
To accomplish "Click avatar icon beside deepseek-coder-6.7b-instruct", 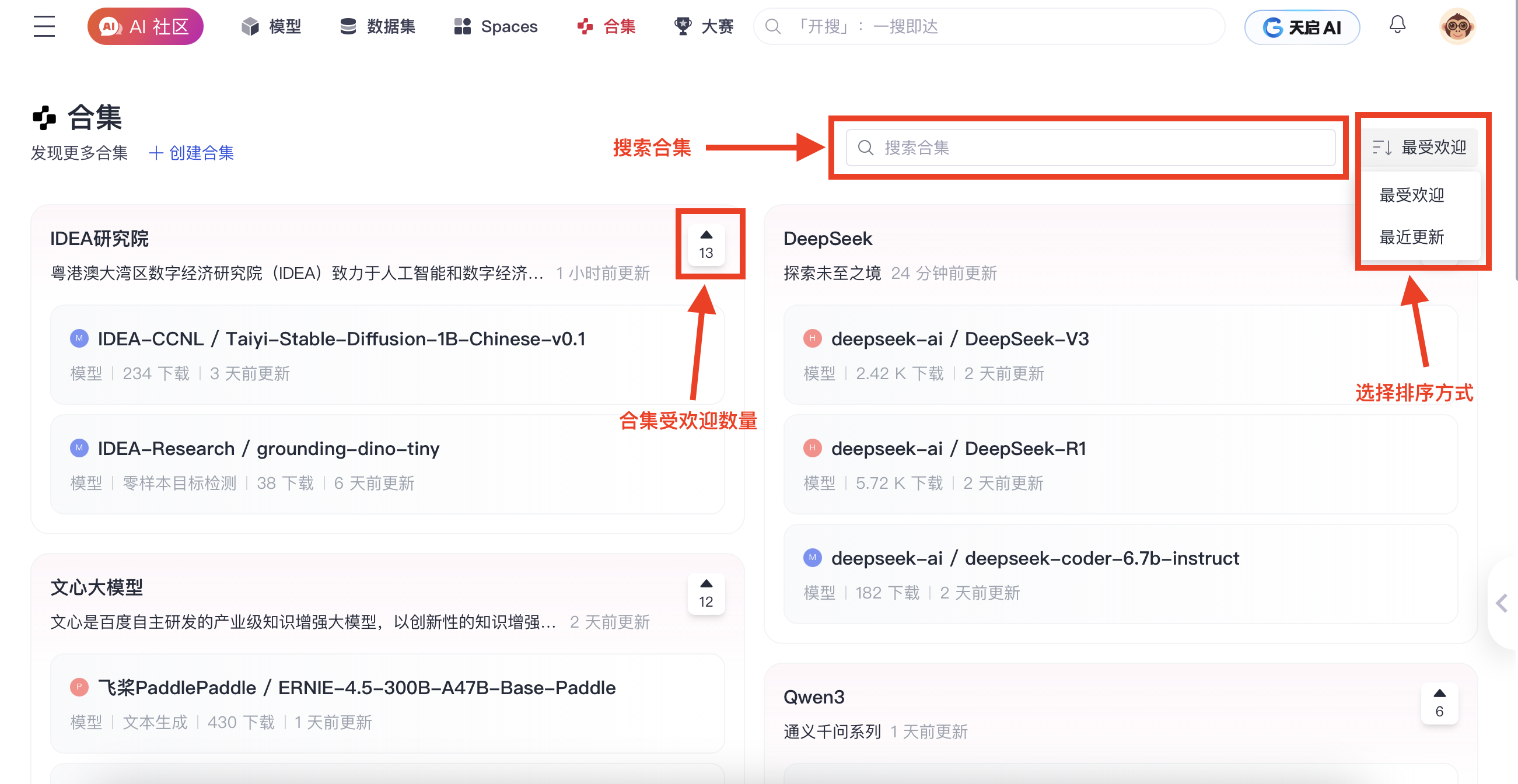I will pos(813,557).
